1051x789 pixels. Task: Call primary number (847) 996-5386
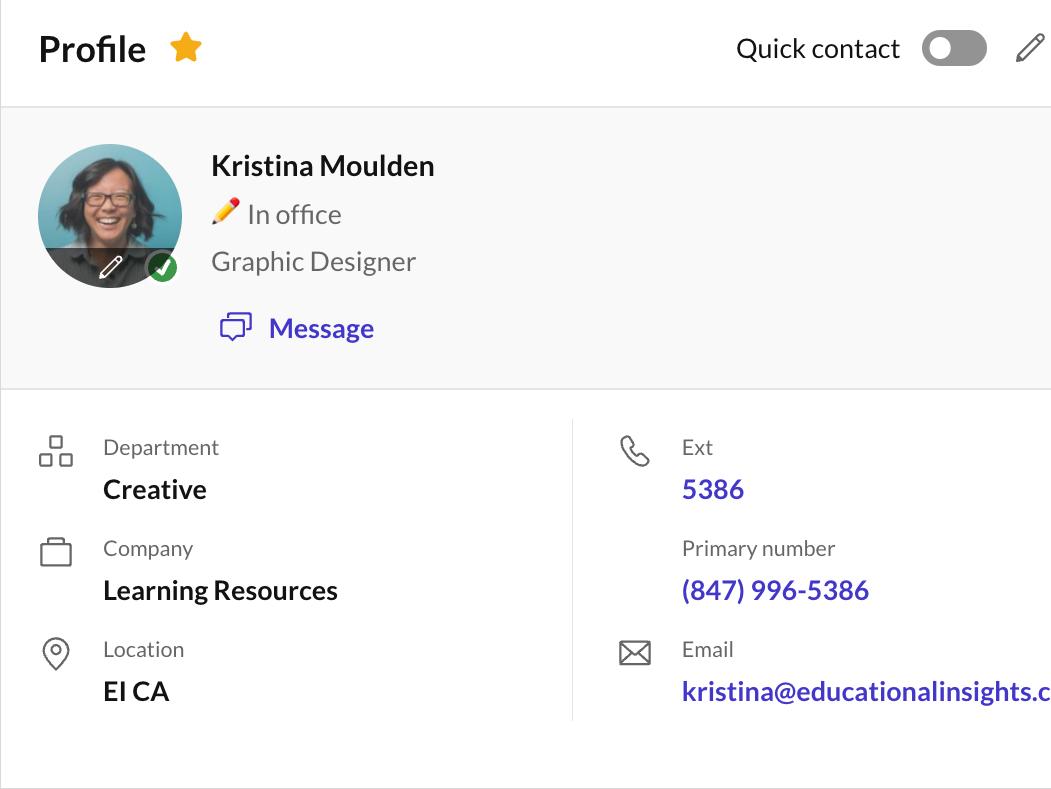tap(775, 590)
